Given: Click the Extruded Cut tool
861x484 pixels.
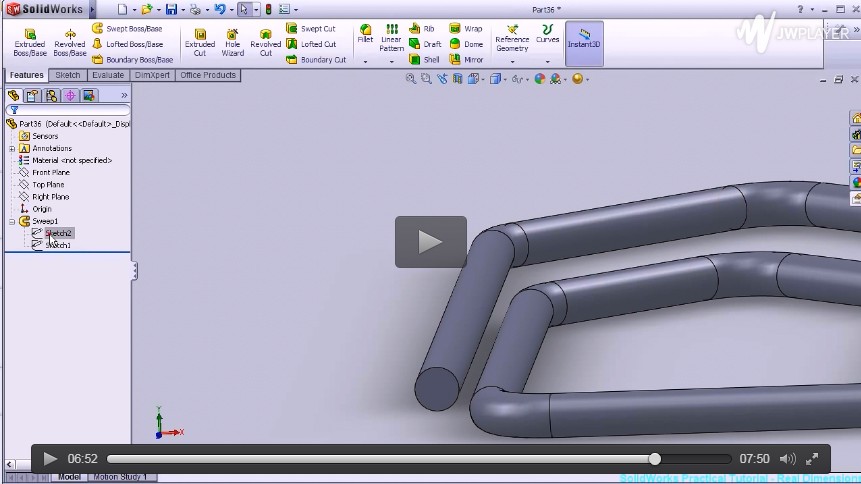Looking at the screenshot, I should pos(200,42).
